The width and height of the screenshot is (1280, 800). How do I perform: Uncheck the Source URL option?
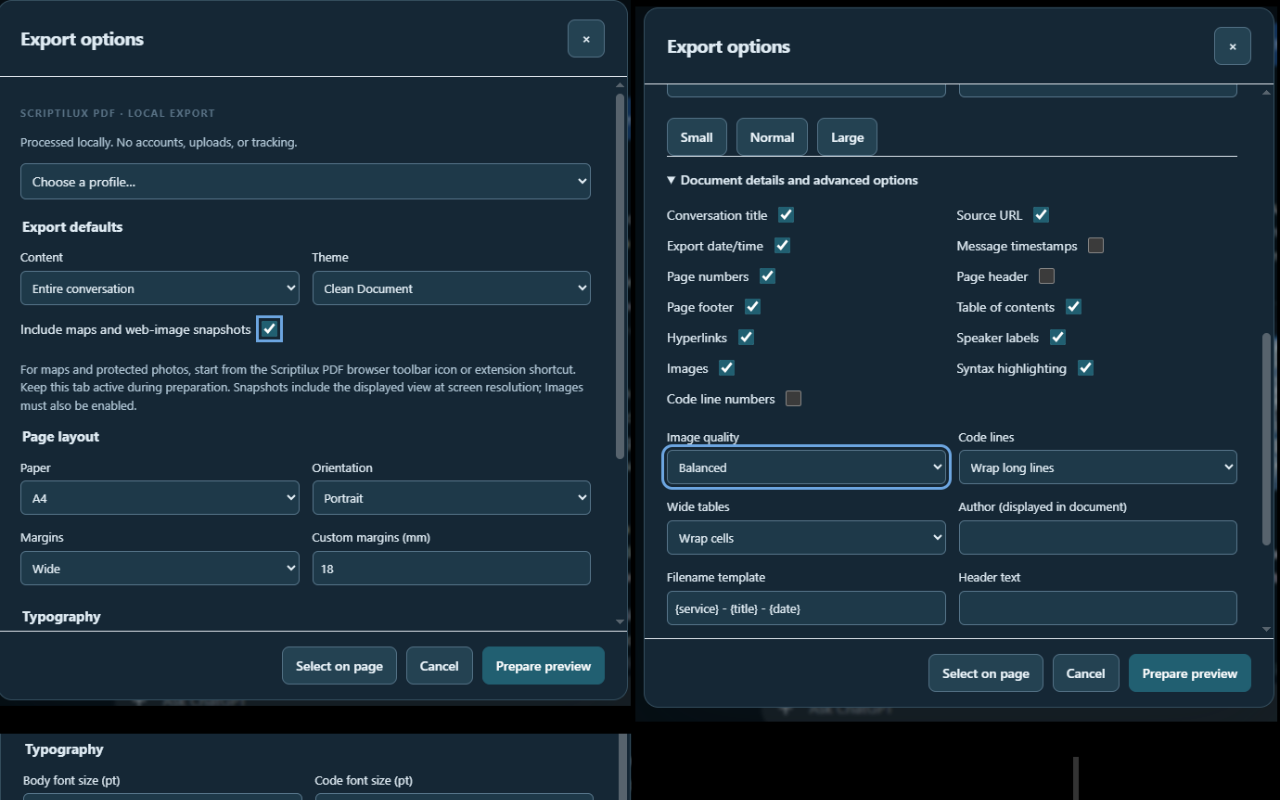tap(1041, 215)
